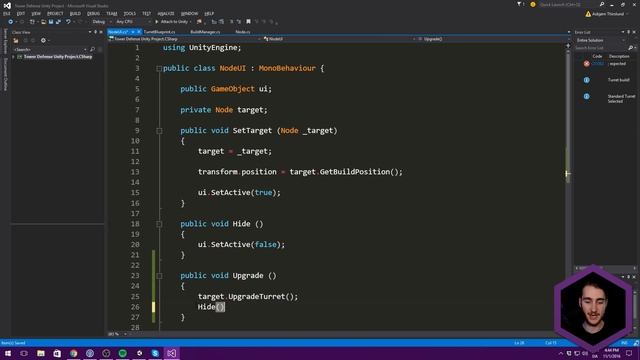This screenshot has height=360, width=640.
Task: Expand the Tower Defense Unity Project.CSharp tree node
Action: click(13, 57)
